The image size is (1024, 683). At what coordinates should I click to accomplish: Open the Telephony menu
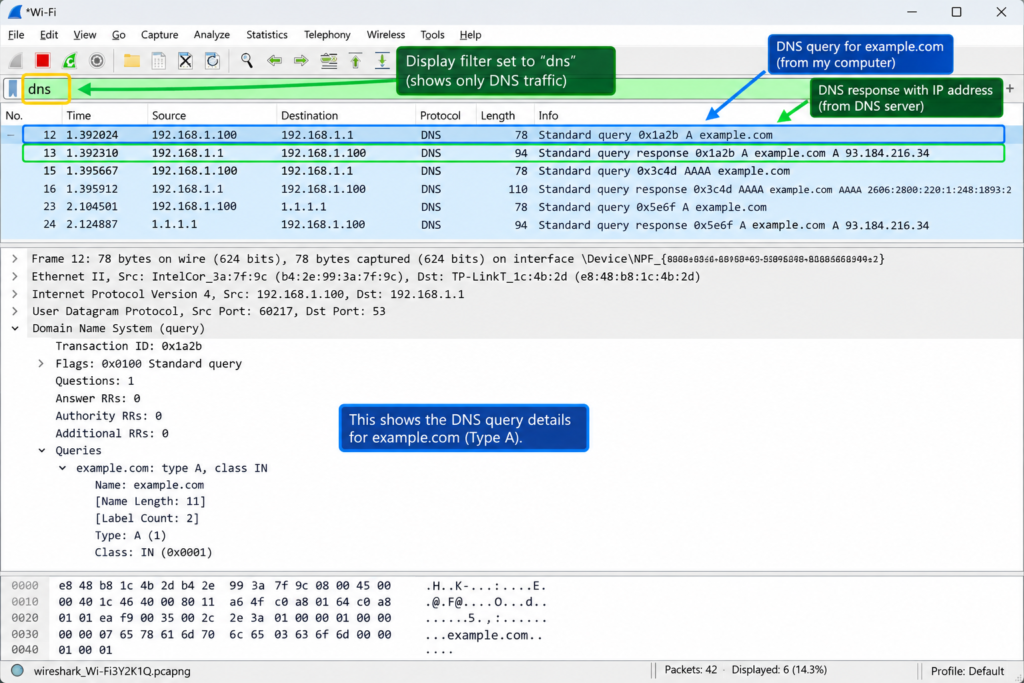click(x=327, y=35)
